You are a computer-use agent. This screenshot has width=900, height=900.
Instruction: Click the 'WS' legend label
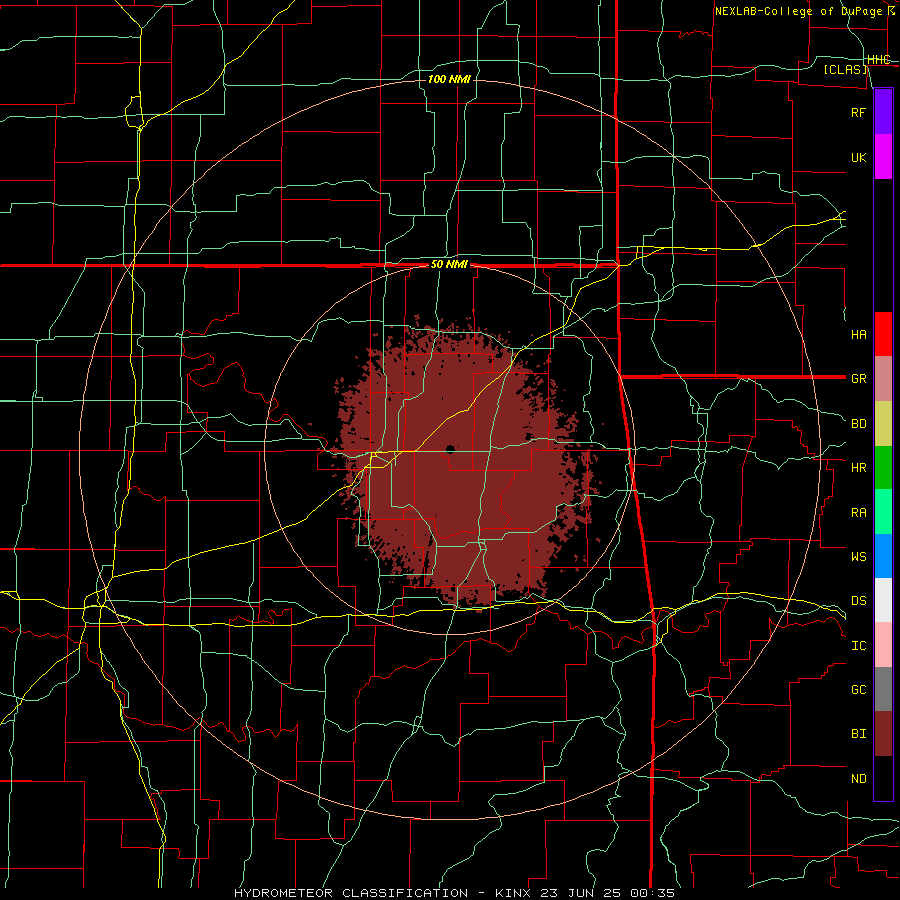coord(858,557)
